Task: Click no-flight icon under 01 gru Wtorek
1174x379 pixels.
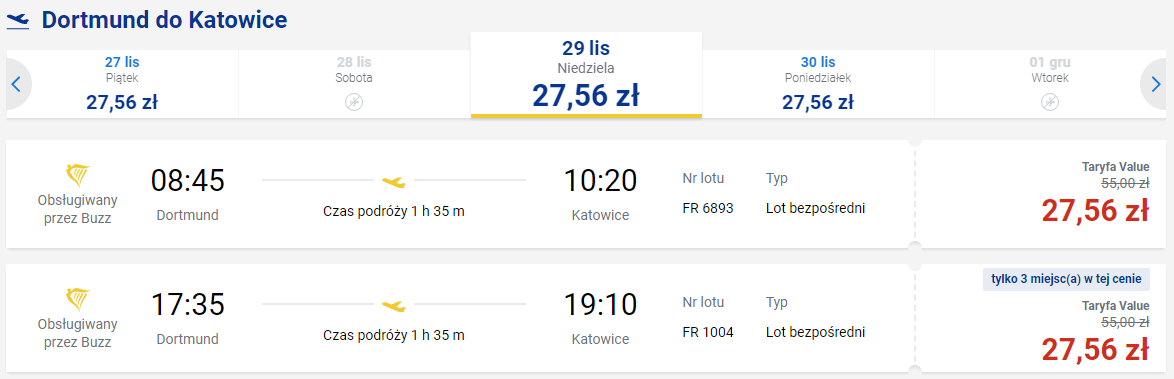Action: [1050, 102]
